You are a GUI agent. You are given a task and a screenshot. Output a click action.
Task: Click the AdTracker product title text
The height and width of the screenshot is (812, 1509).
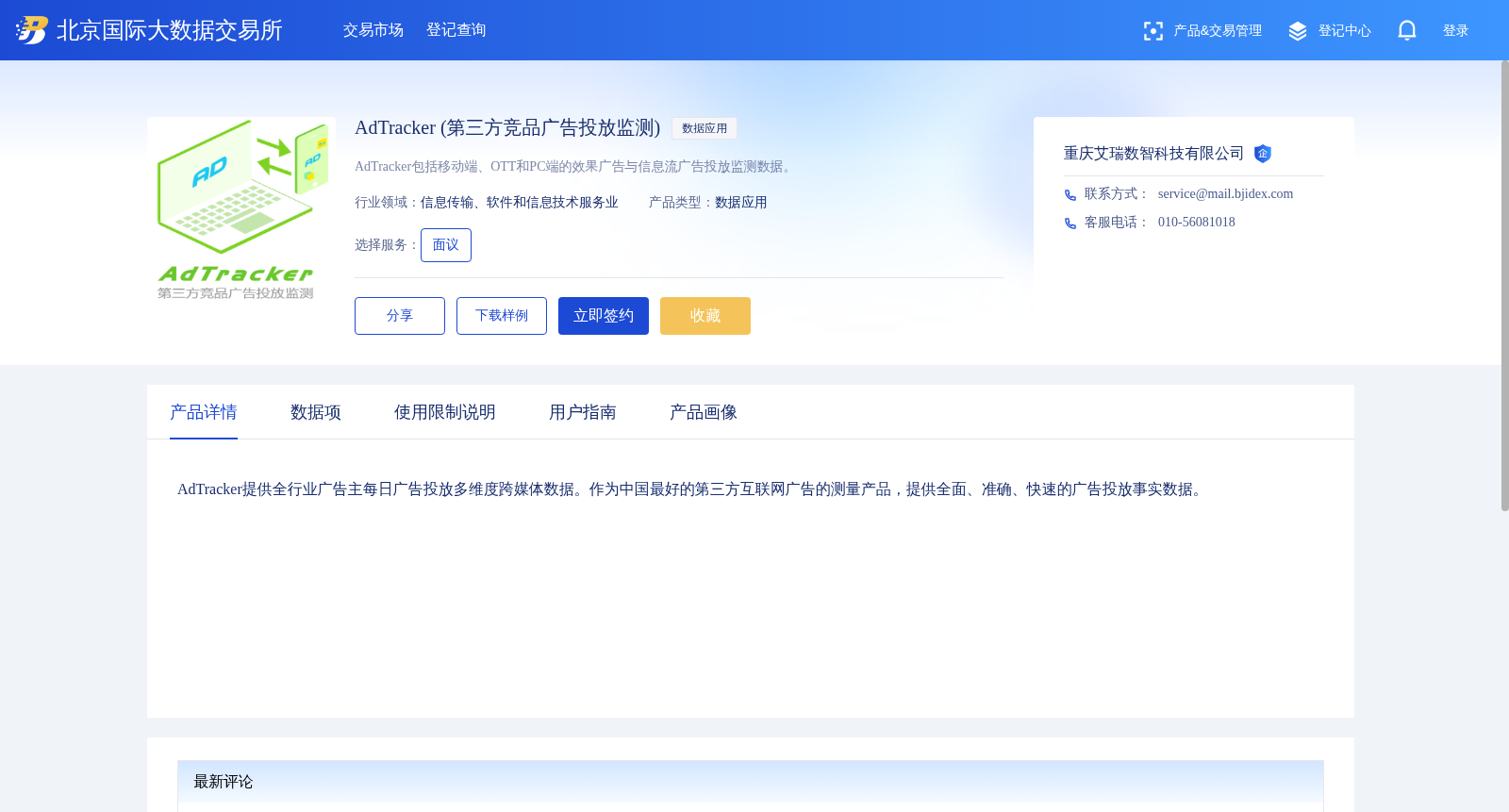point(507,128)
